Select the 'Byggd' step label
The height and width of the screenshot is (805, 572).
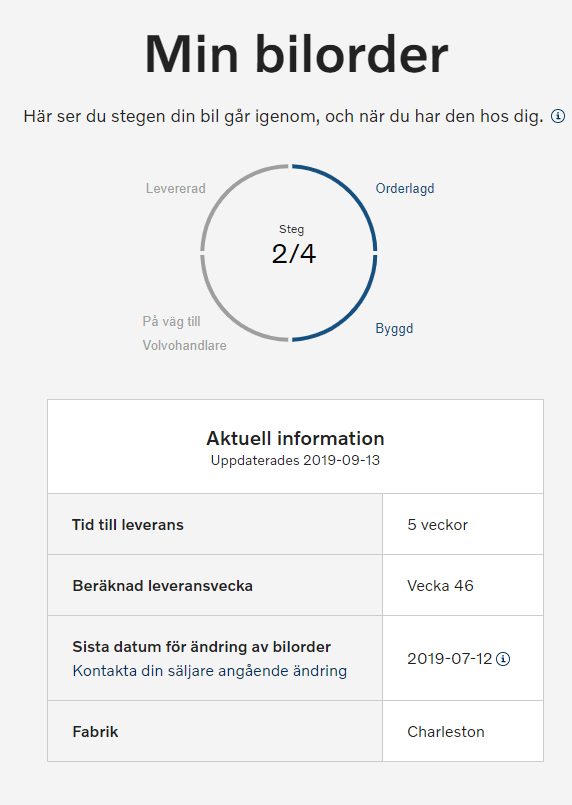(394, 329)
